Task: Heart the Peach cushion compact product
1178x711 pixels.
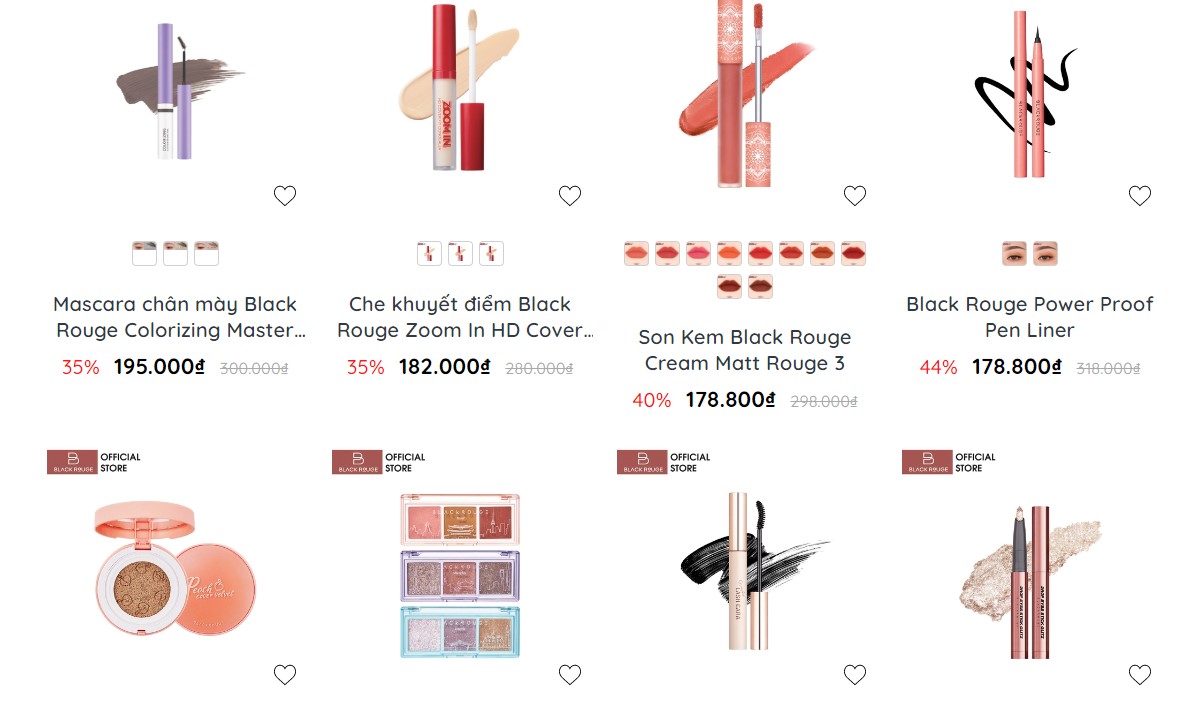Action: point(285,674)
